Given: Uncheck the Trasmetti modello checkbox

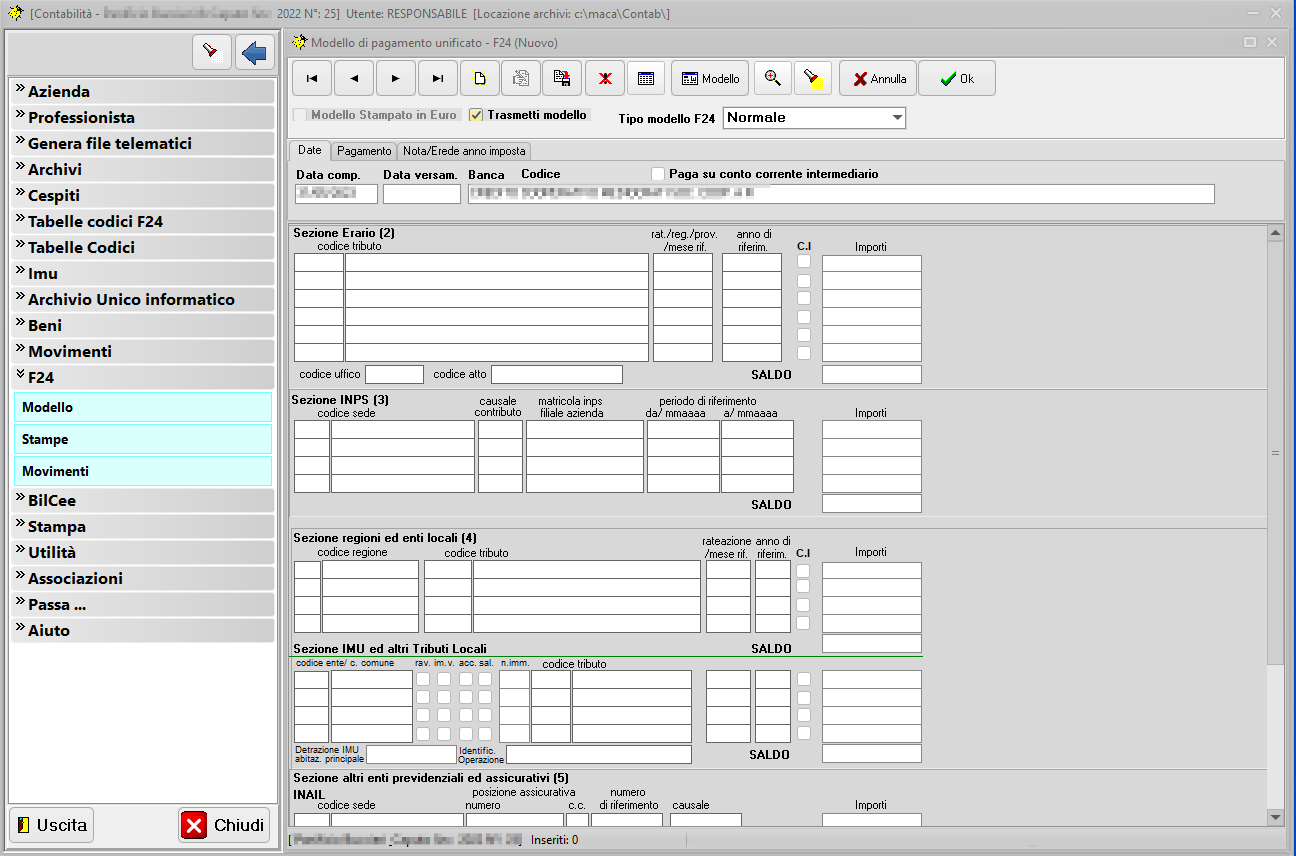Looking at the screenshot, I should point(477,115).
